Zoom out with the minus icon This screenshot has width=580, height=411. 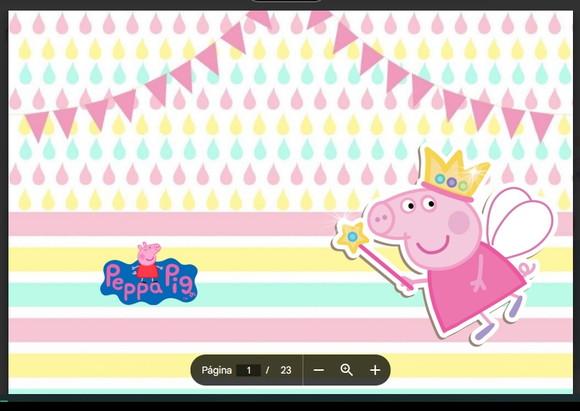[x=318, y=370]
